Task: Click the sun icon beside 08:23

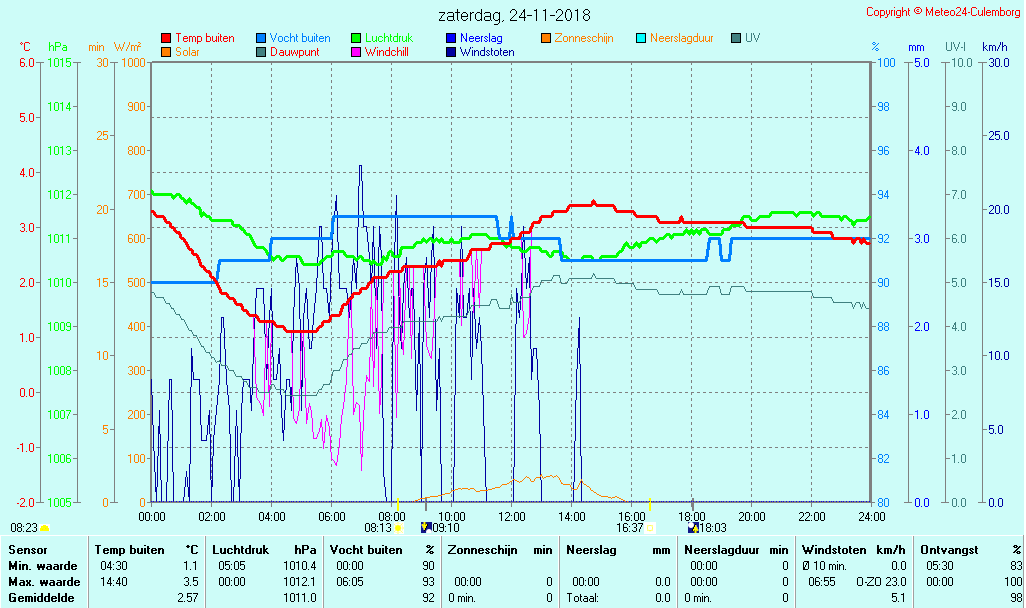Action: (44, 527)
